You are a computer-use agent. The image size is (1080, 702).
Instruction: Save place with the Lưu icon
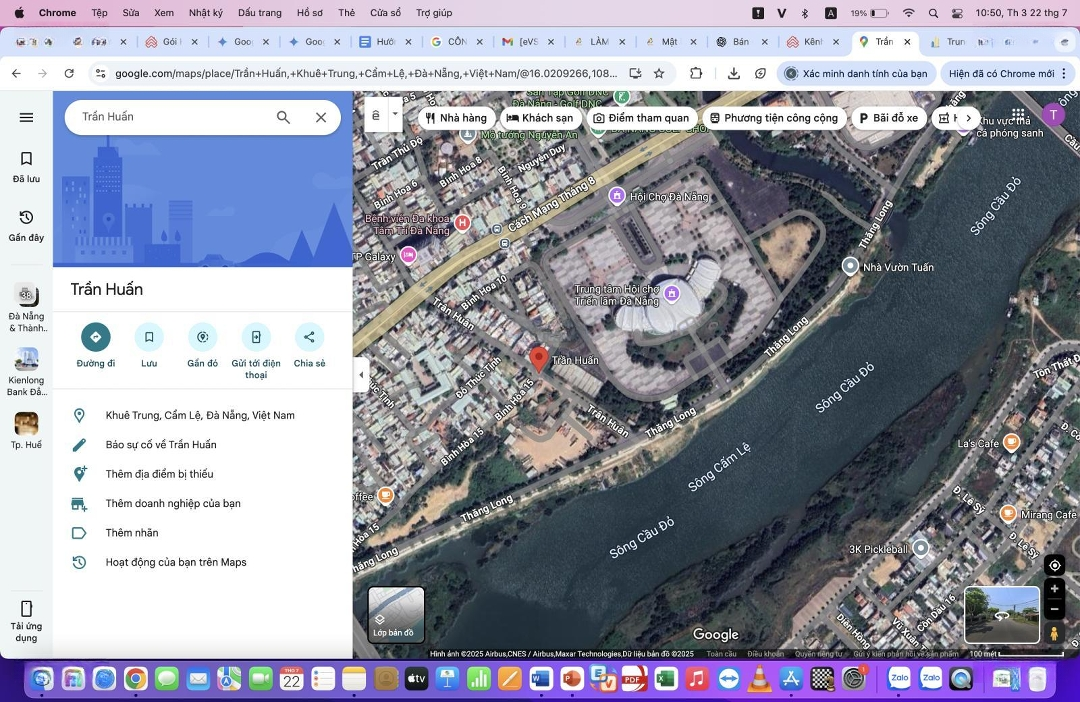pos(149,337)
